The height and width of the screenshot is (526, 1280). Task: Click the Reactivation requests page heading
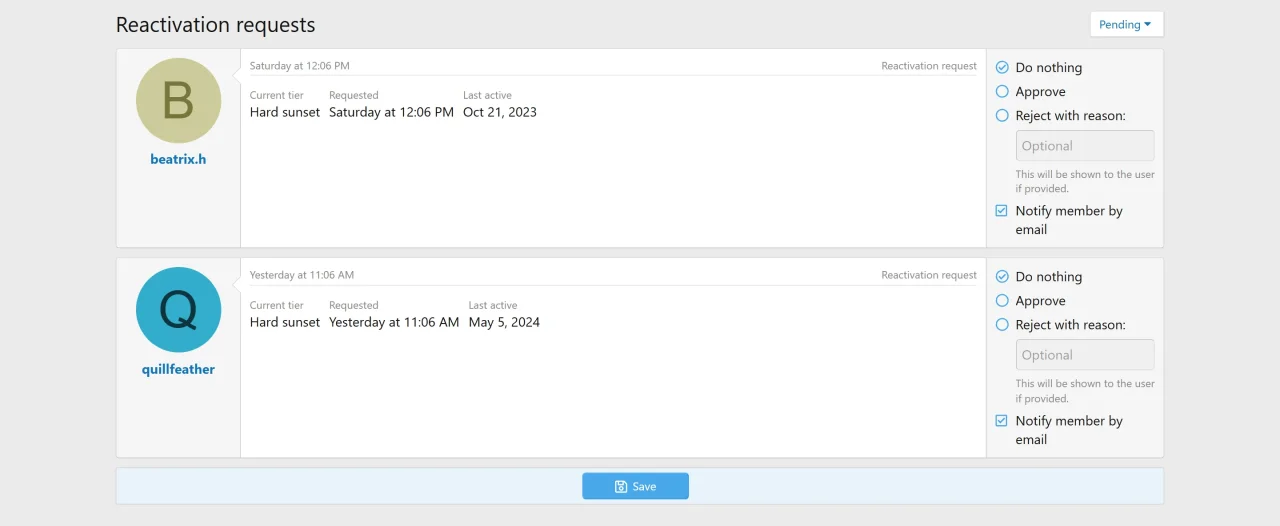pos(216,25)
